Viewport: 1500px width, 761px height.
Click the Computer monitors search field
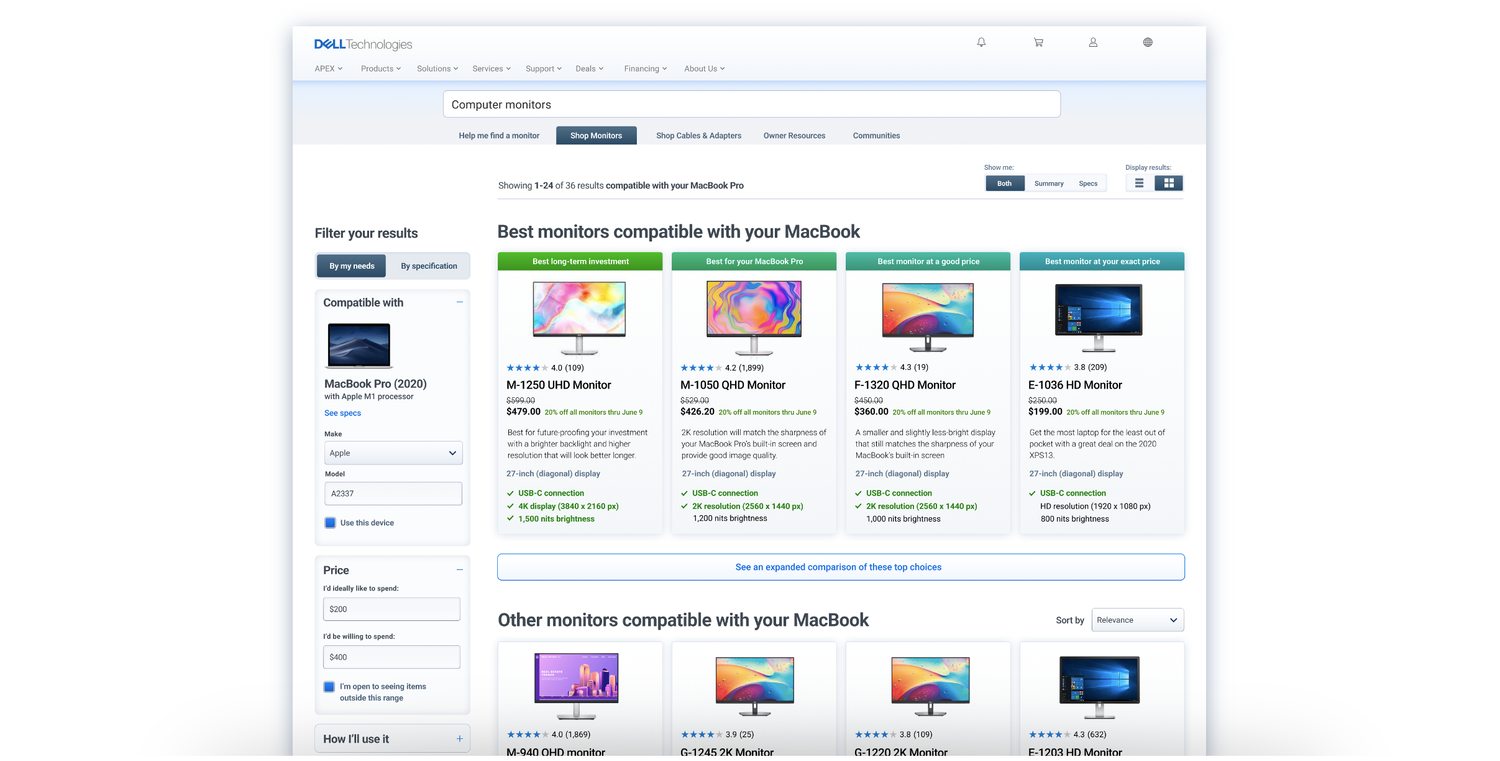coord(751,104)
